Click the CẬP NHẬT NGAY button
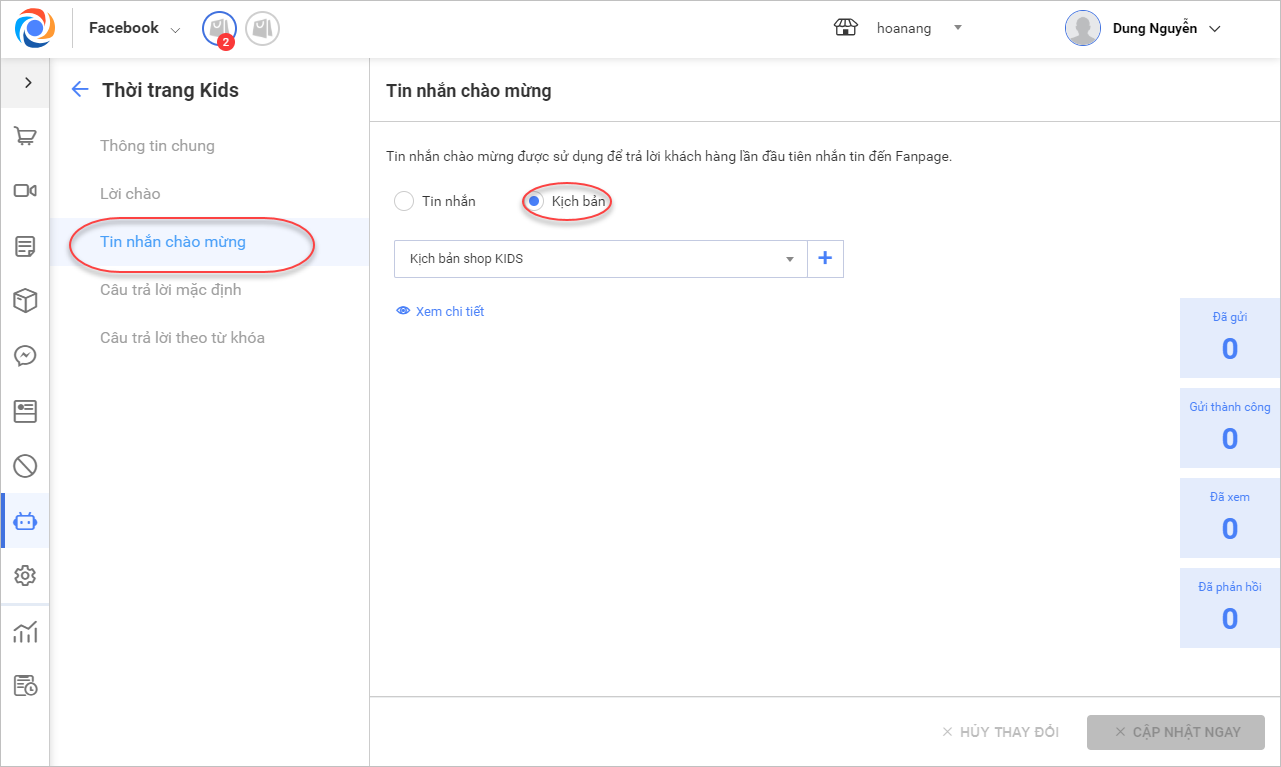Viewport: 1281px width, 767px height. pyautogui.click(x=1176, y=732)
